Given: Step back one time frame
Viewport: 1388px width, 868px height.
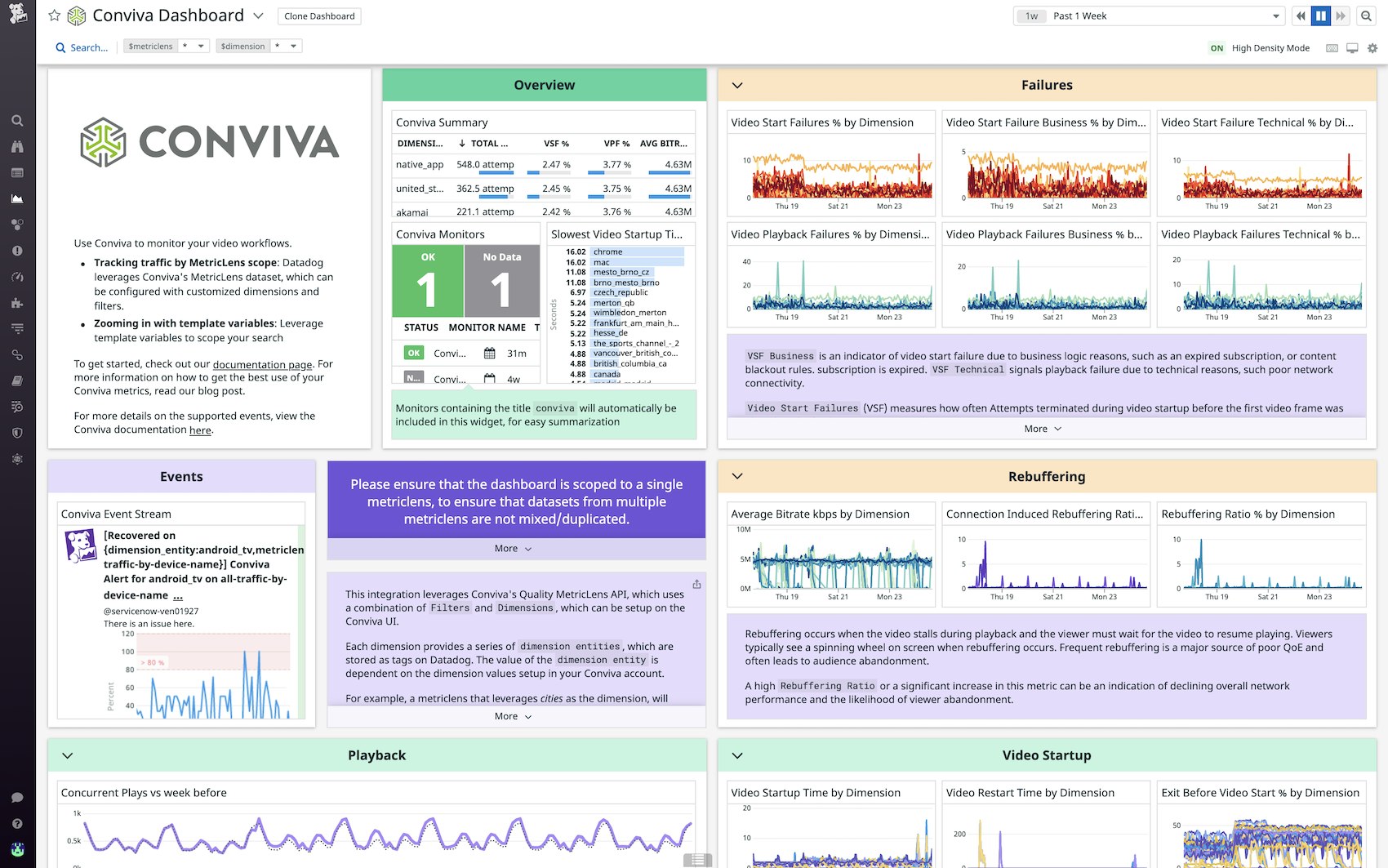Looking at the screenshot, I should (x=1301, y=16).
